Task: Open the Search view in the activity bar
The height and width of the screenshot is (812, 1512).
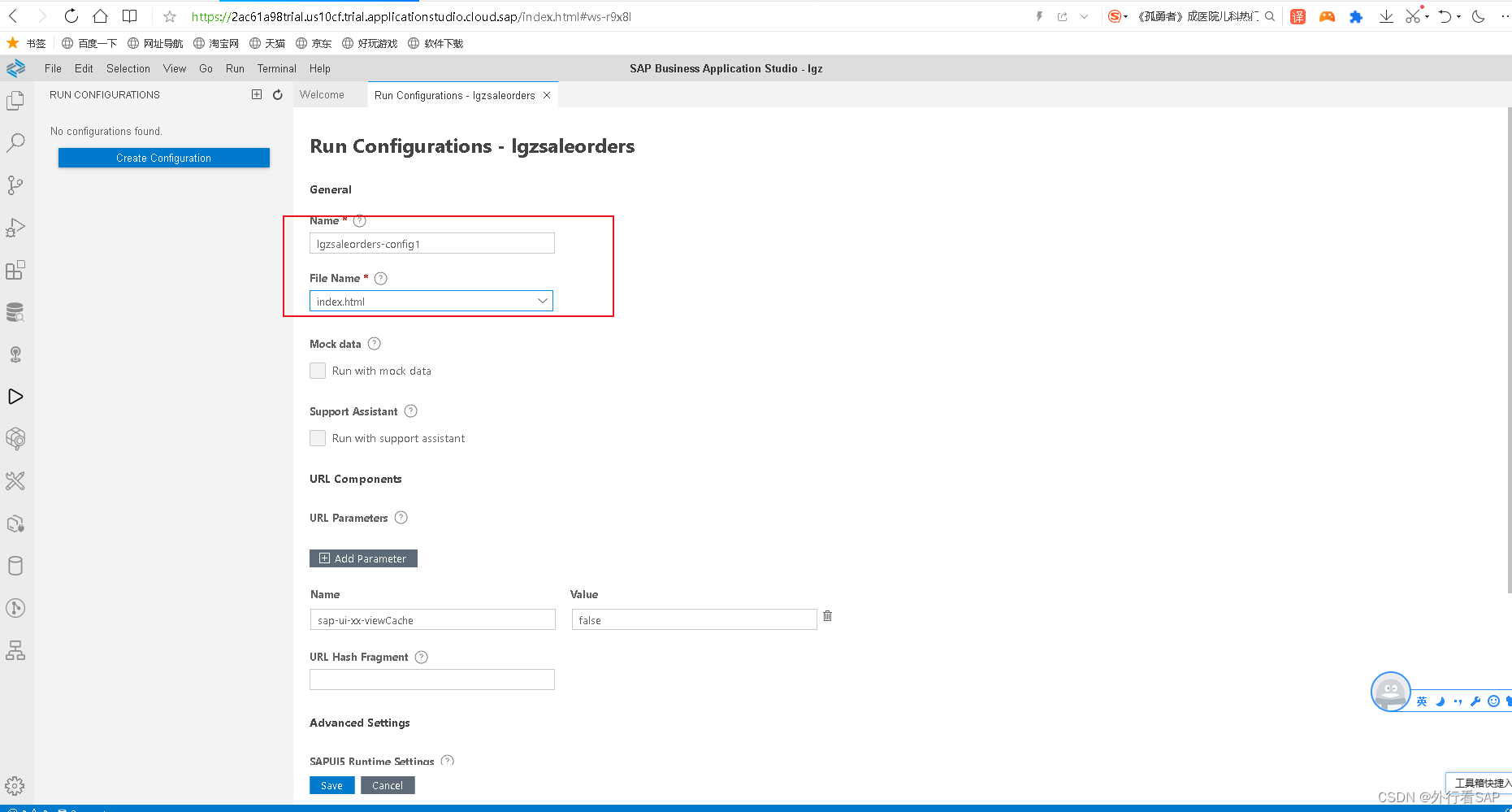Action: pos(15,143)
